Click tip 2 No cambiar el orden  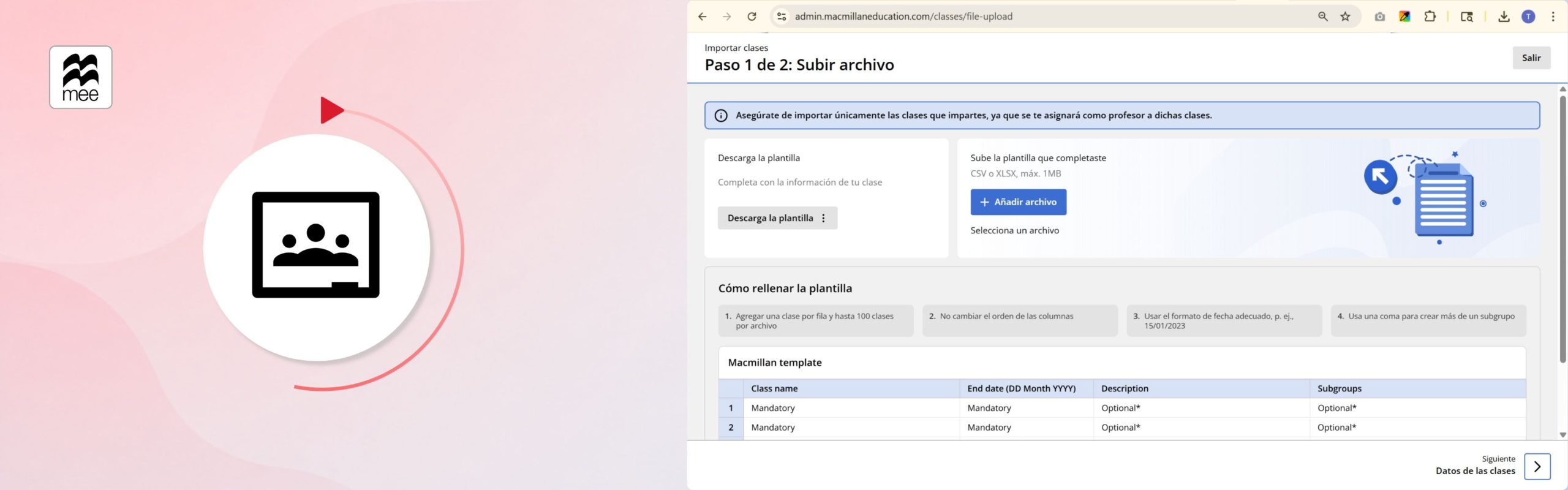(1020, 321)
